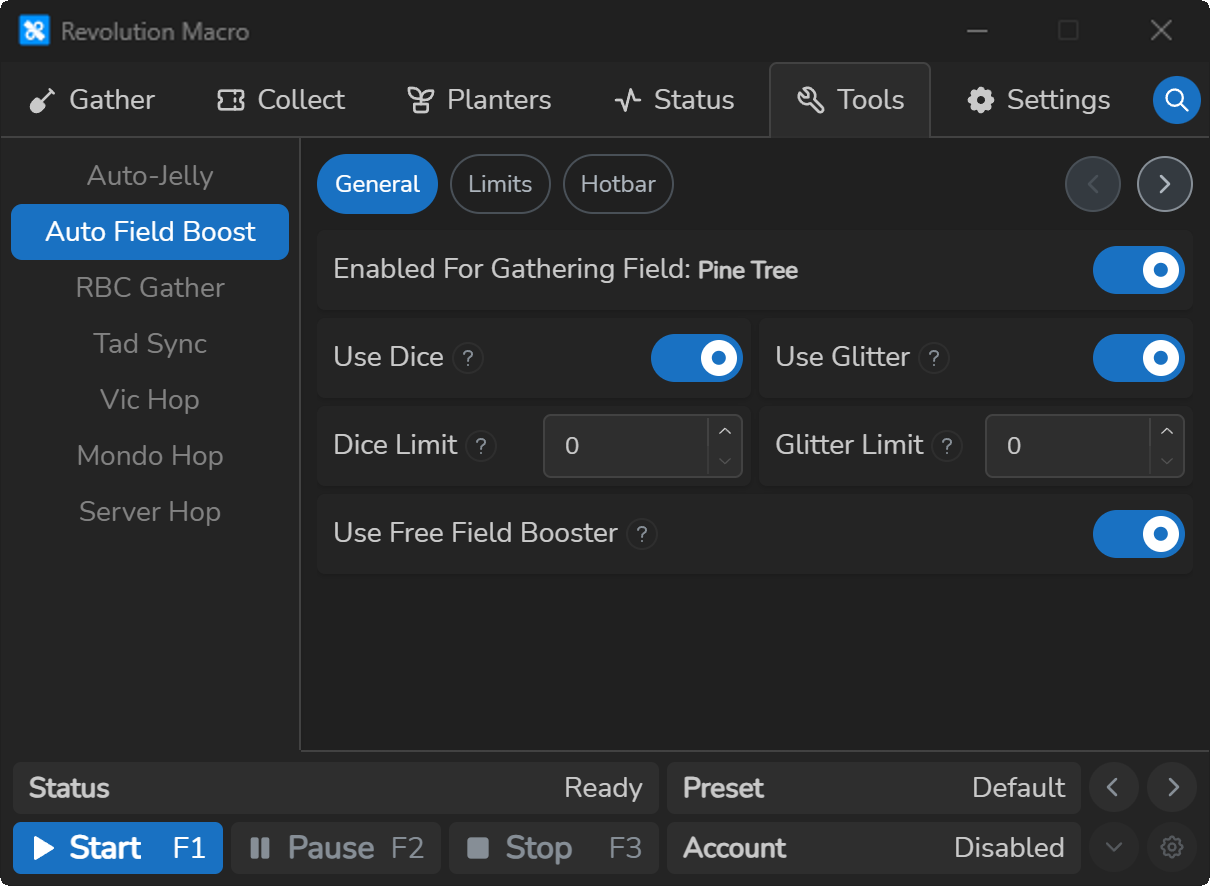Click the Account Disabled field
Screen dimensions: 1210x886
pyautogui.click(x=874, y=848)
